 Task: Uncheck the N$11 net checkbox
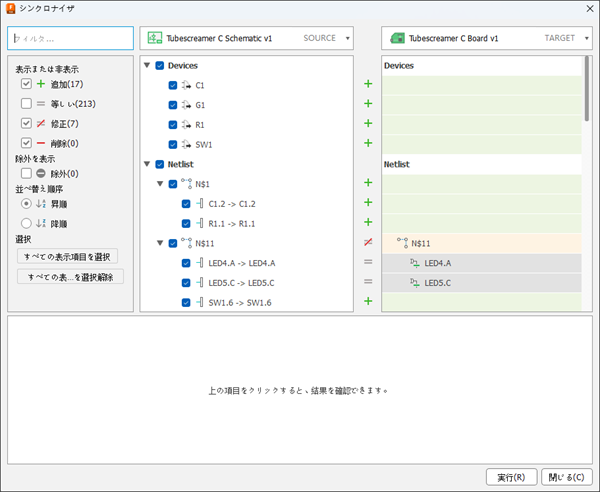pos(173,243)
